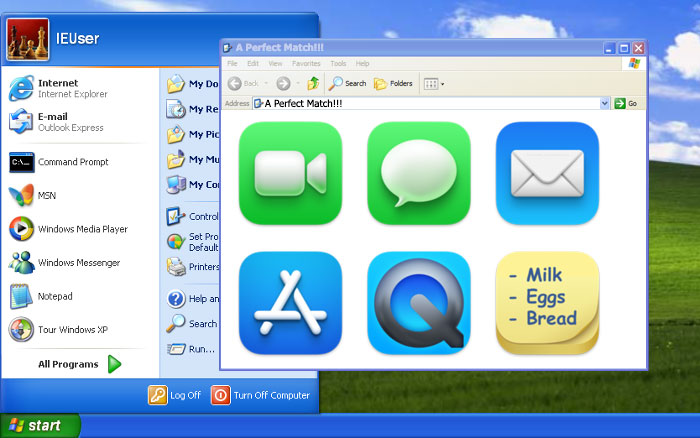700x438 pixels.
Task: Click the Up folder toolbar icon
Action: 313,83
